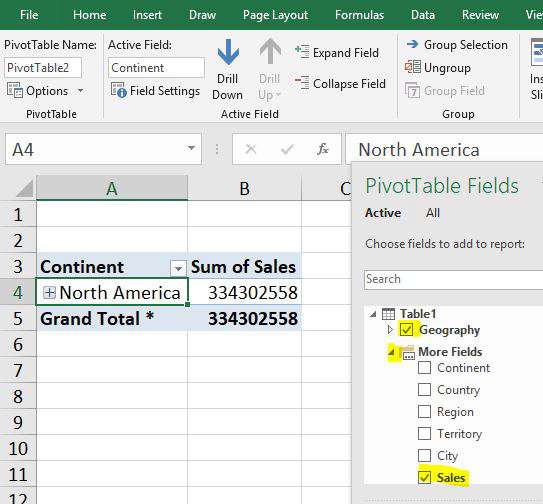The width and height of the screenshot is (543, 504).
Task: Click the Ungroup icon
Action: [x=413, y=67]
